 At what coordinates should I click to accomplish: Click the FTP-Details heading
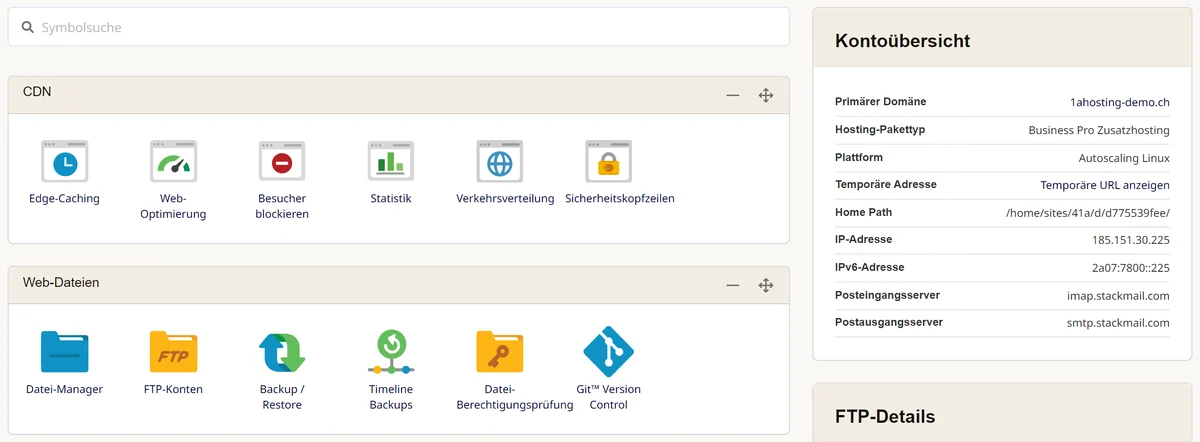point(885,416)
